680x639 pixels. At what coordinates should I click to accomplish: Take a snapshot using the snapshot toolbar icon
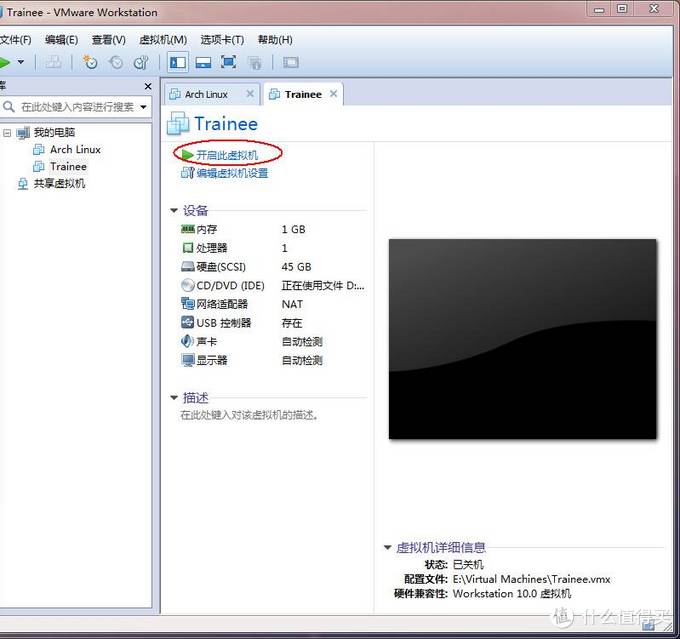tap(90, 62)
